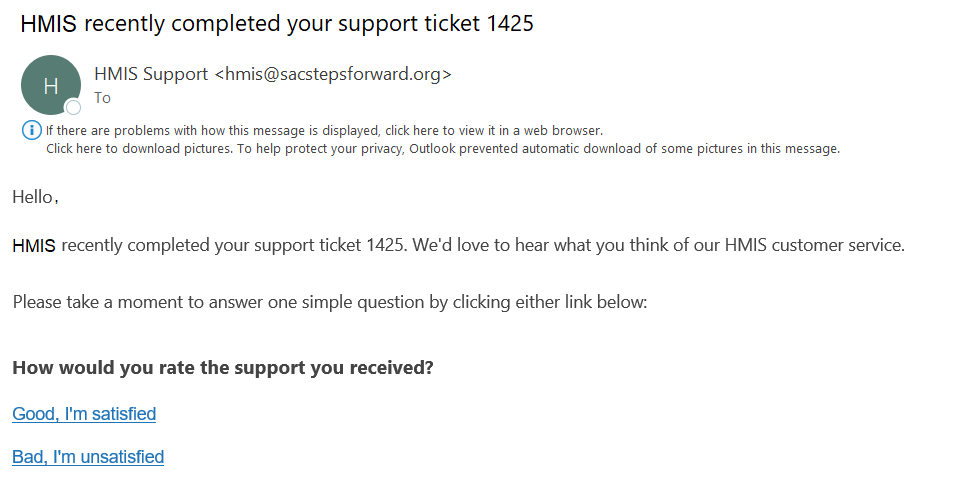Image resolution: width=962 pixels, height=500 pixels.
Task: Rate support as Good, I'm satisfied
Action: [x=84, y=414]
